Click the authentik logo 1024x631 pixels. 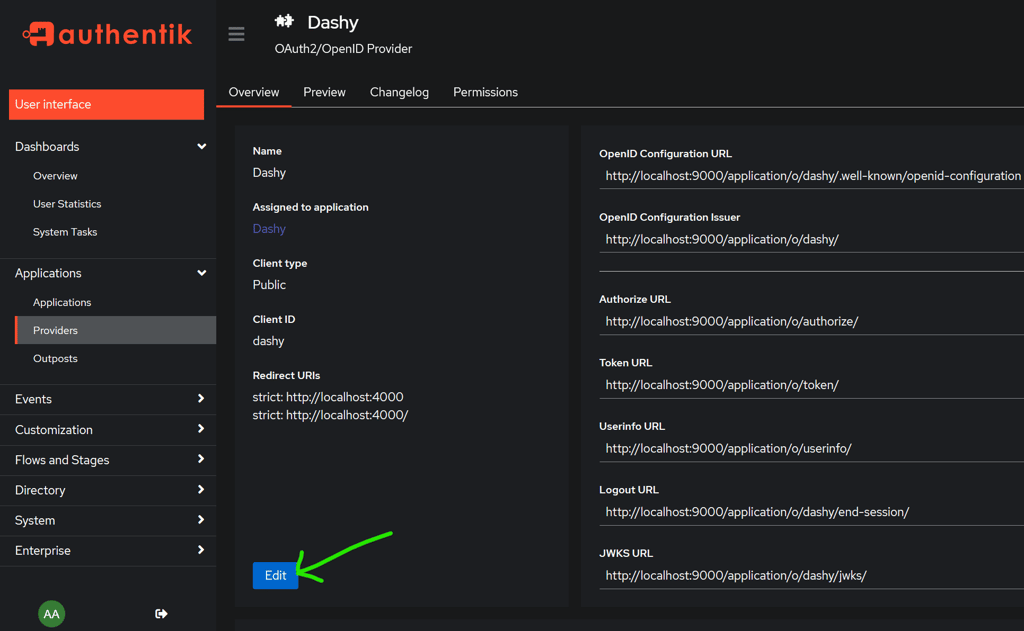click(108, 34)
